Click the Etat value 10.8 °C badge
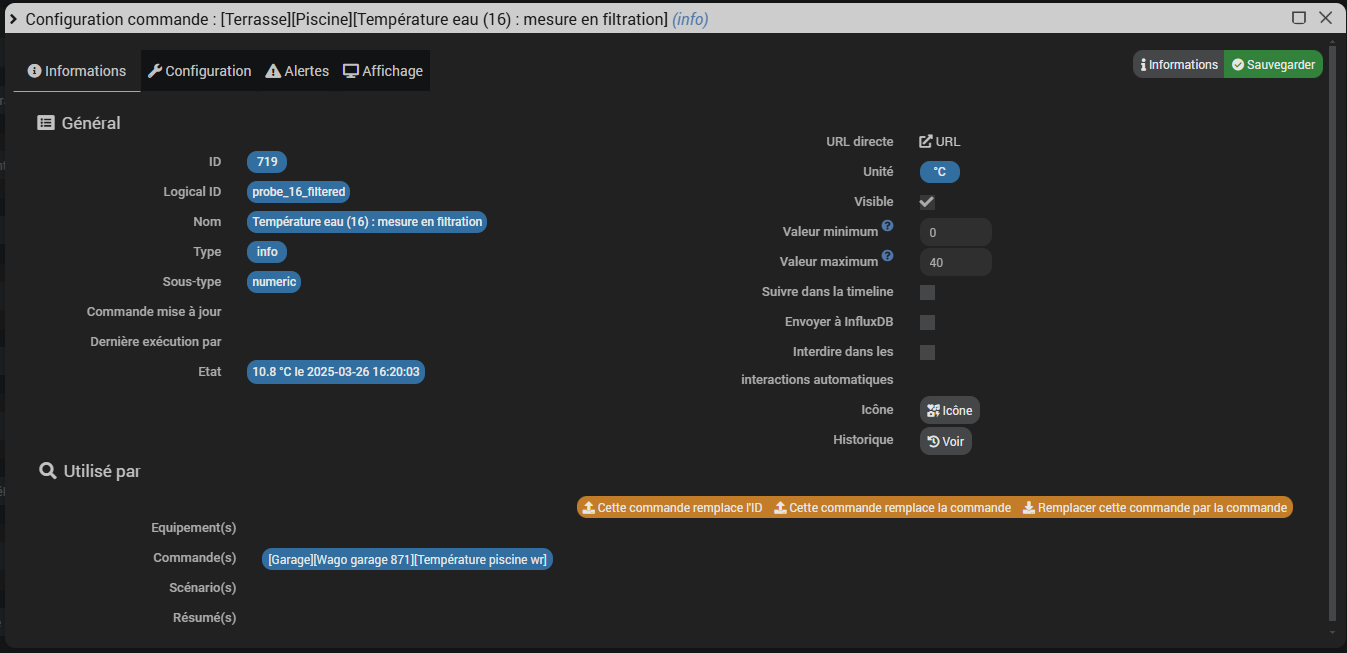The height and width of the screenshot is (653, 1347). coord(336,372)
